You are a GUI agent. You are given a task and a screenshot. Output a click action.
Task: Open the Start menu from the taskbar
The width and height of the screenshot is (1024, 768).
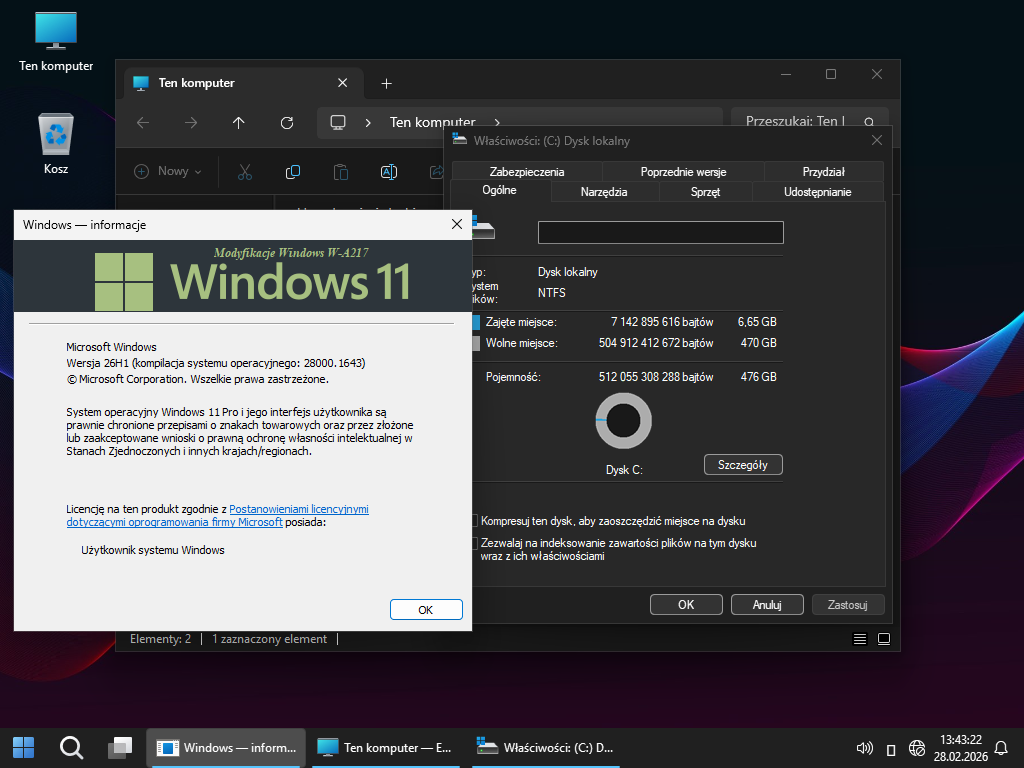coord(23,747)
